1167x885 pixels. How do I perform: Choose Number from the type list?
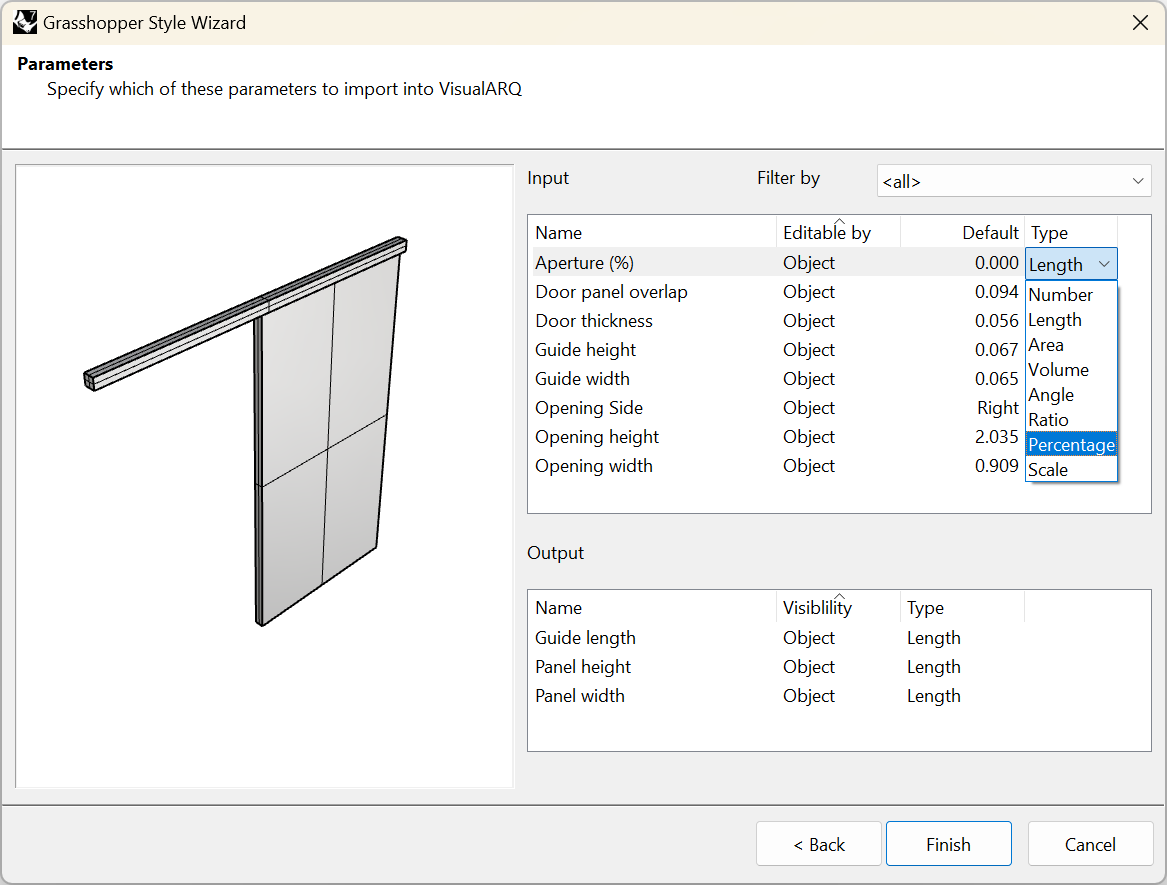(x=1071, y=295)
